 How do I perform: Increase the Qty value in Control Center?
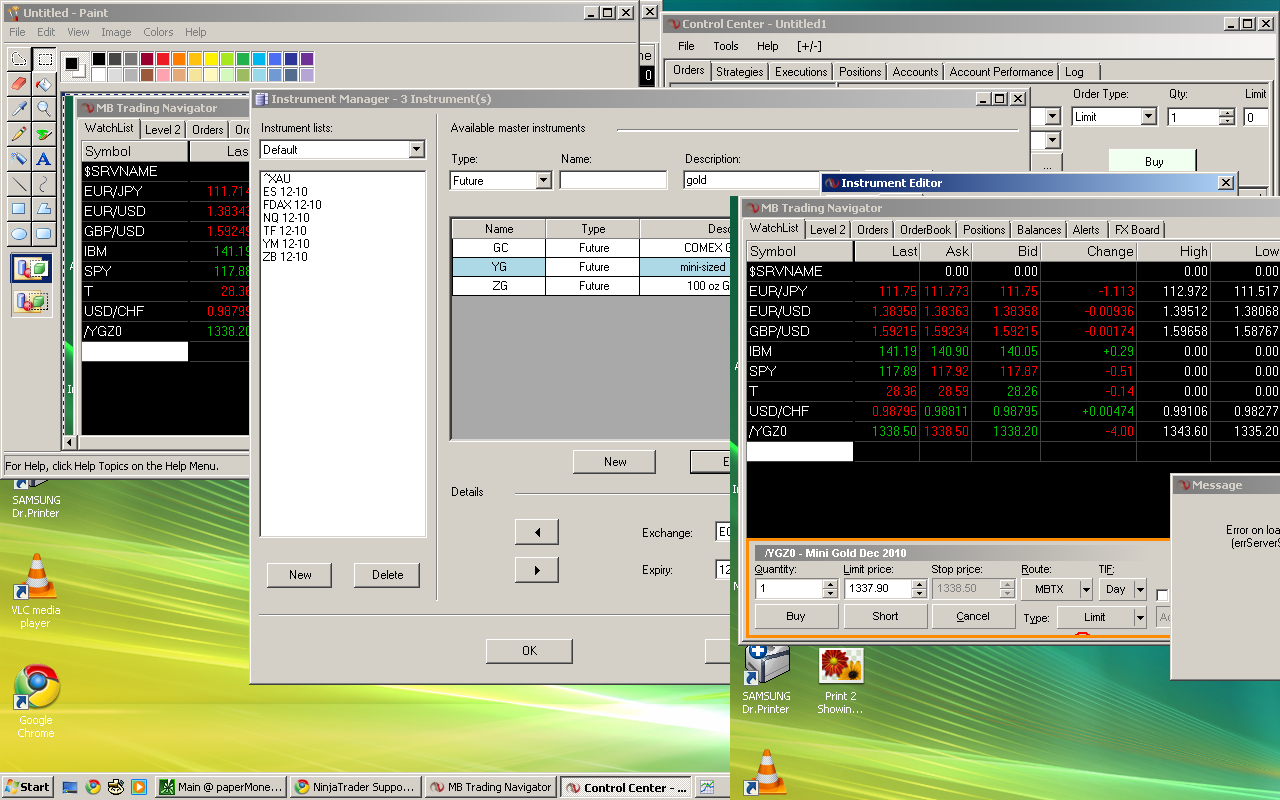pyautogui.click(x=1227, y=113)
